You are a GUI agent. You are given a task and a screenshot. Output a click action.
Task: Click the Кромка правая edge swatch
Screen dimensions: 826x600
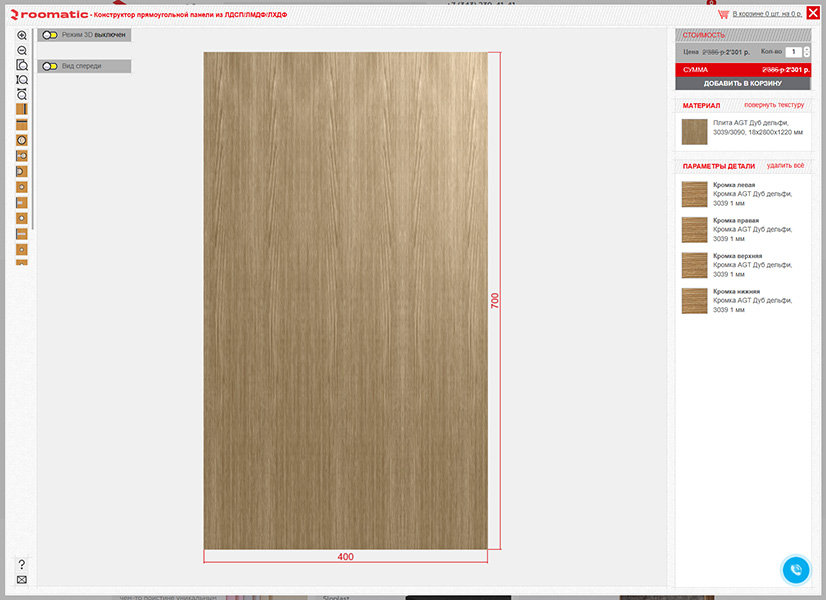pos(694,230)
